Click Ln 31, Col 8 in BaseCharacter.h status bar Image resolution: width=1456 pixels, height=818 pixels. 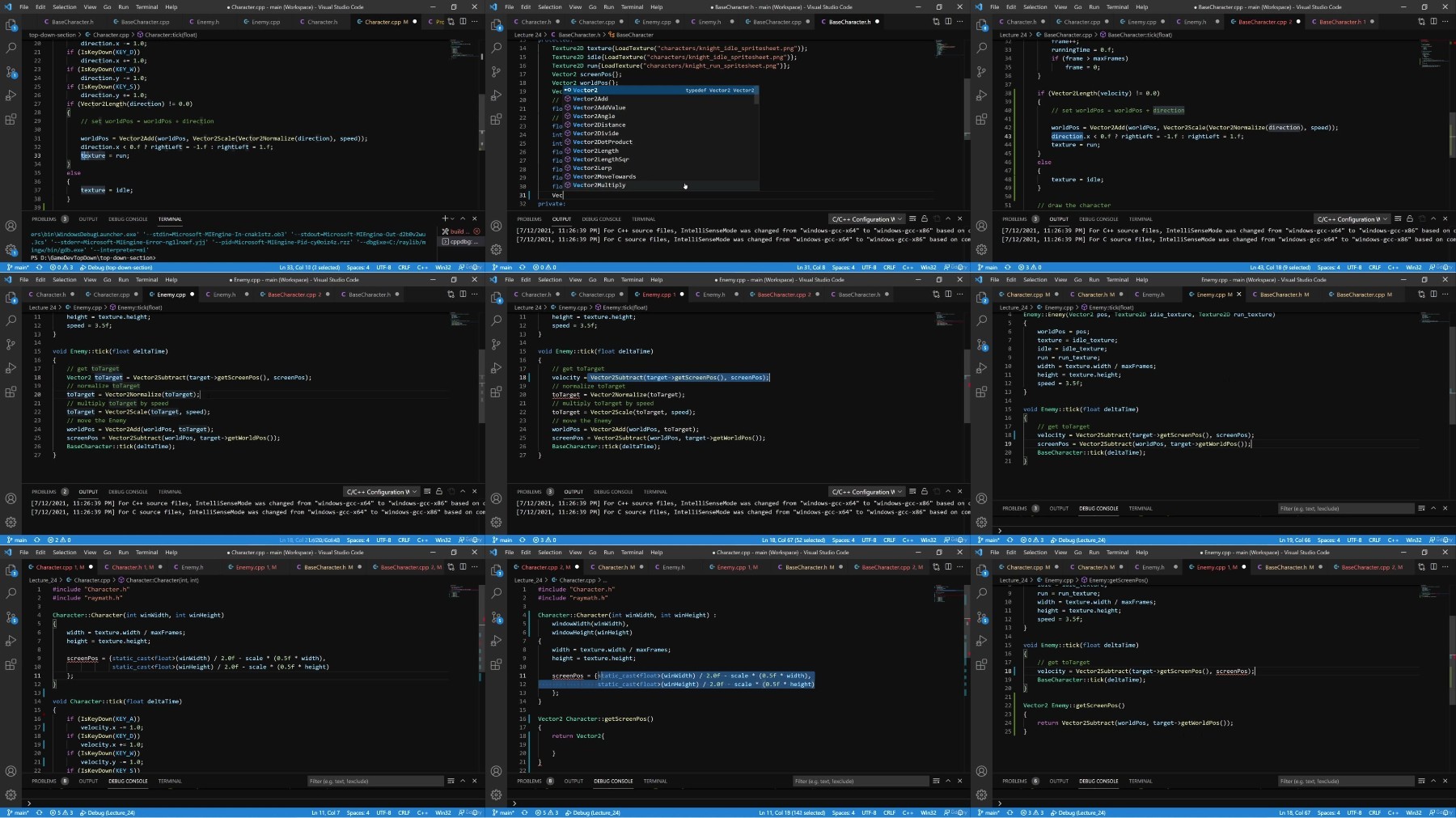point(811,267)
